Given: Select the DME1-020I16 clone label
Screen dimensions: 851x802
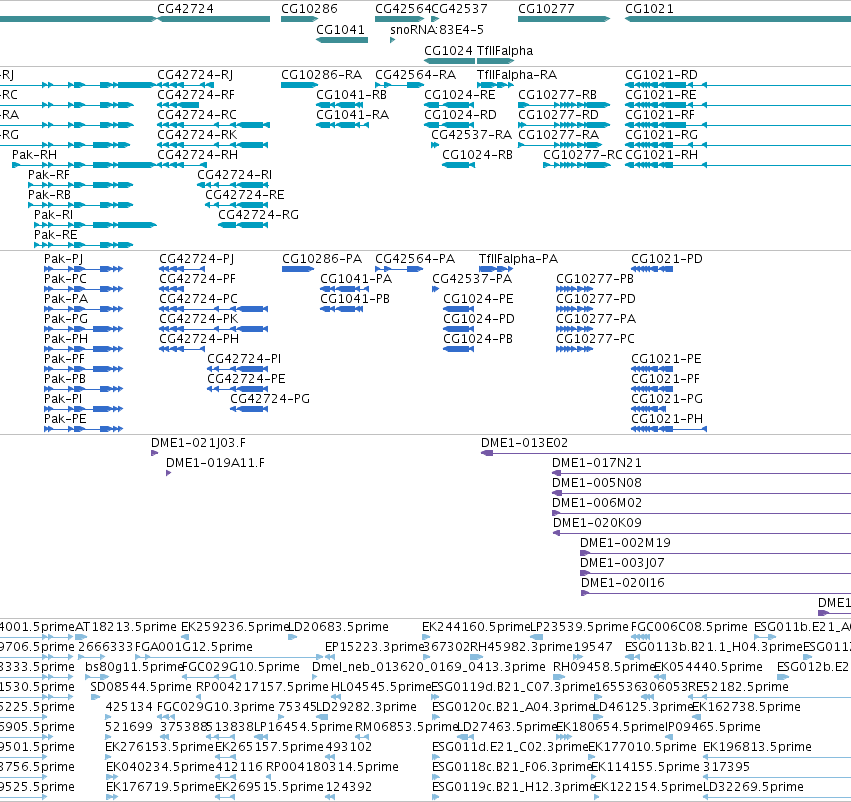Looking at the screenshot, I should [x=623, y=583].
